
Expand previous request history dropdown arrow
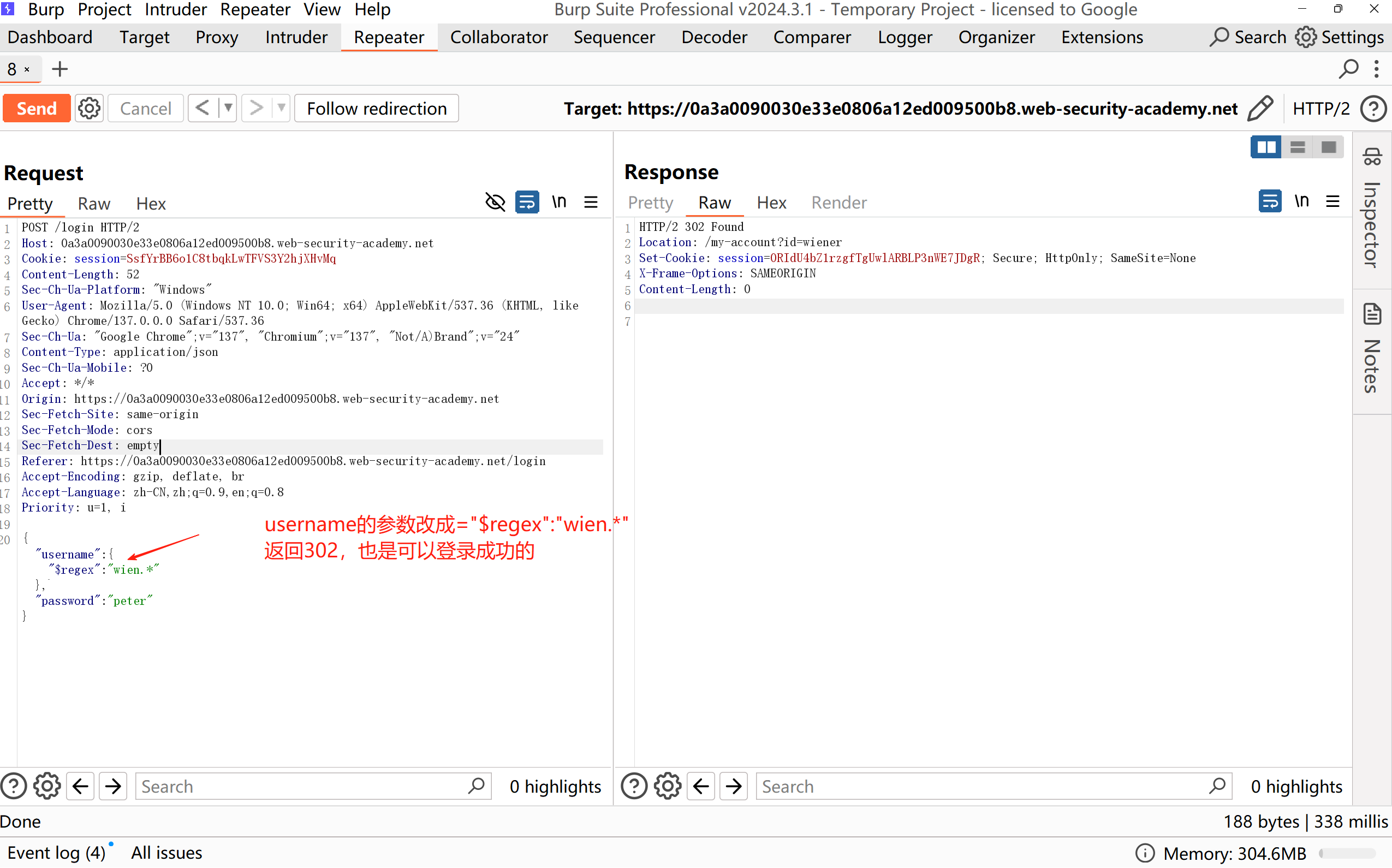click(229, 109)
